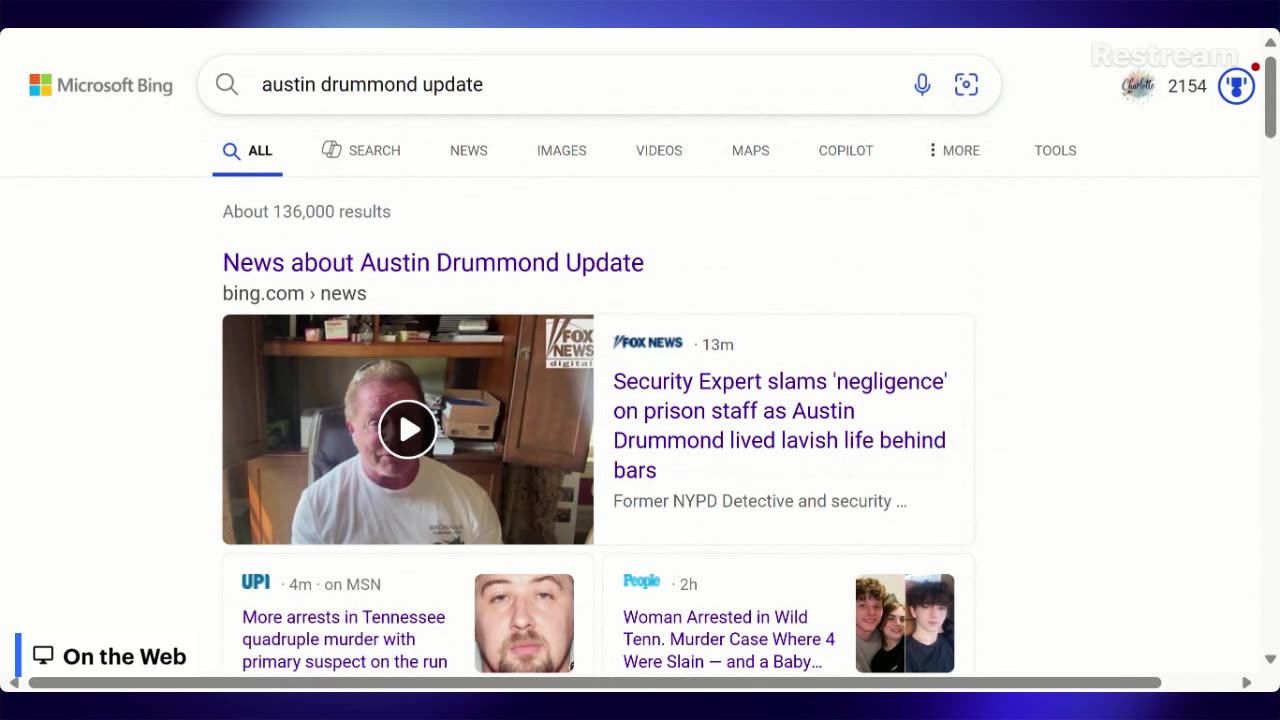
Task: Switch to the NEWS tab
Action: (x=469, y=150)
